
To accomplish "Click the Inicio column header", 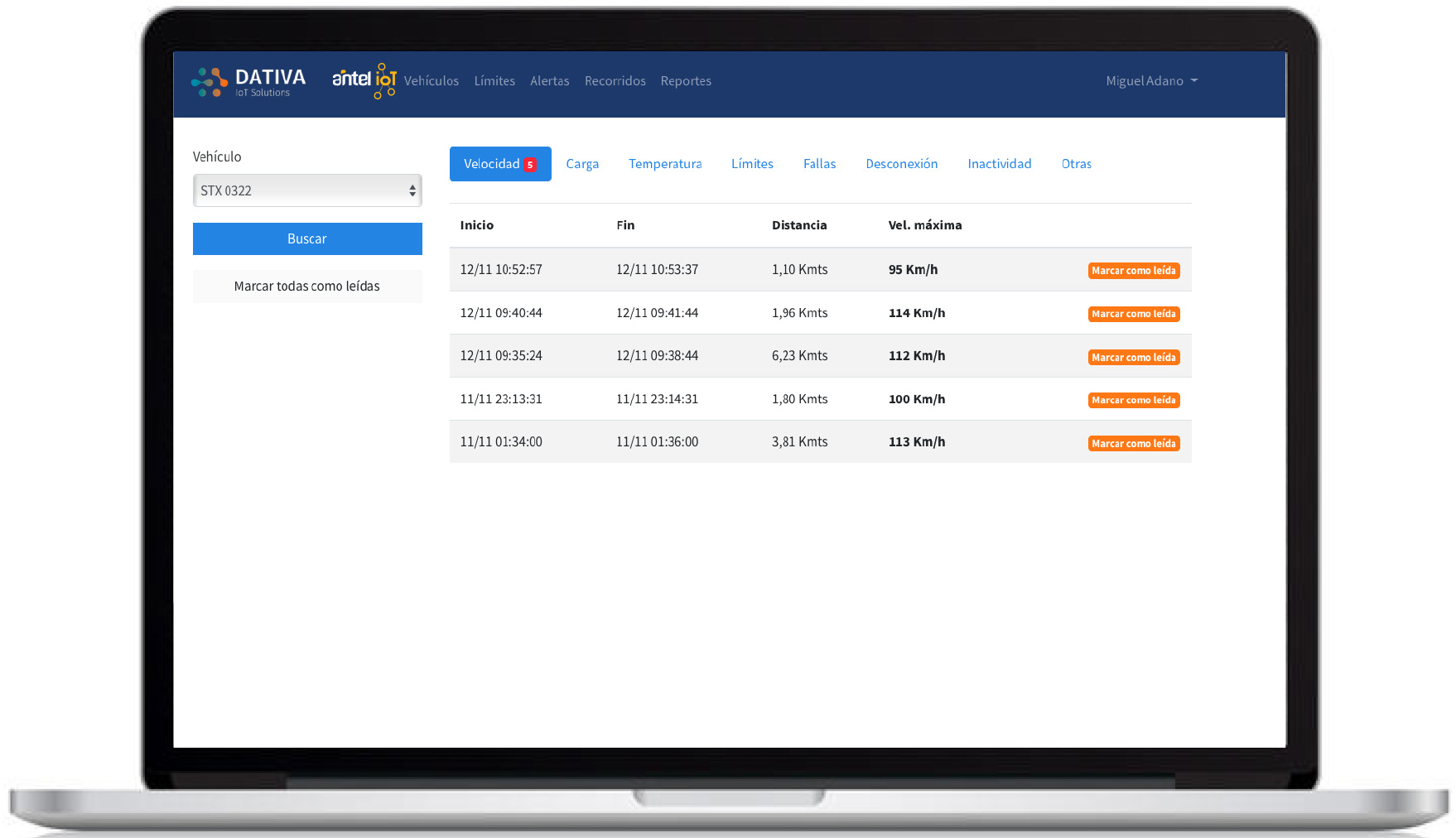I will coord(477,225).
